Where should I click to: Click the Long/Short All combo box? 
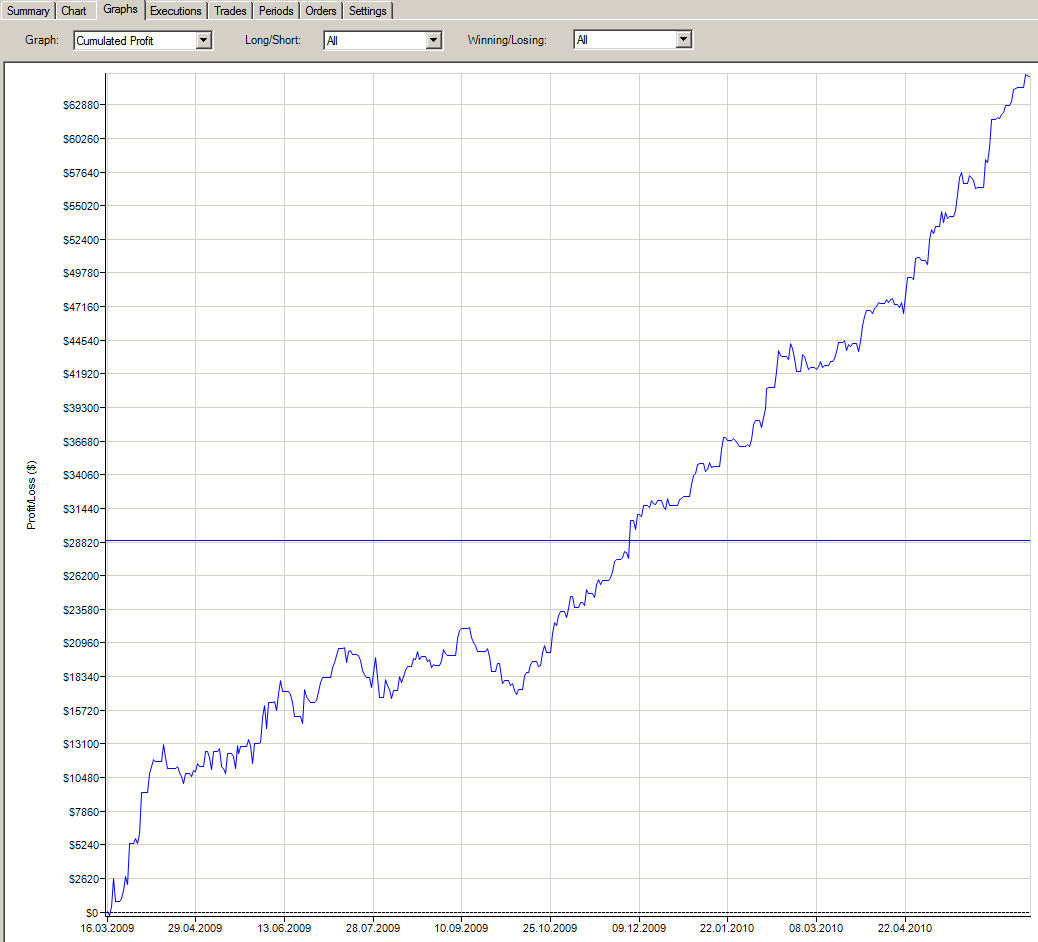click(x=383, y=40)
